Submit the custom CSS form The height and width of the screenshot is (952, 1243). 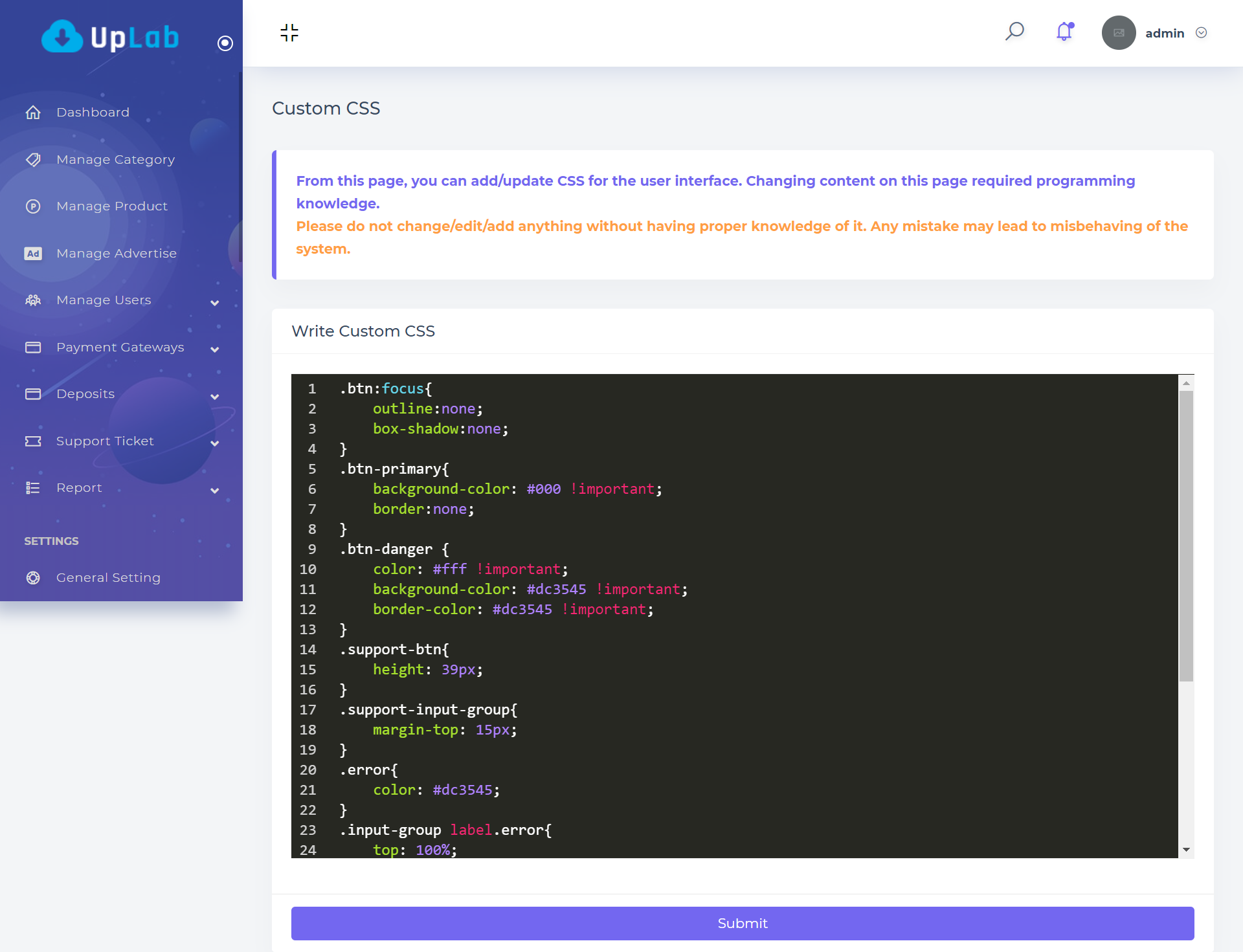point(743,924)
